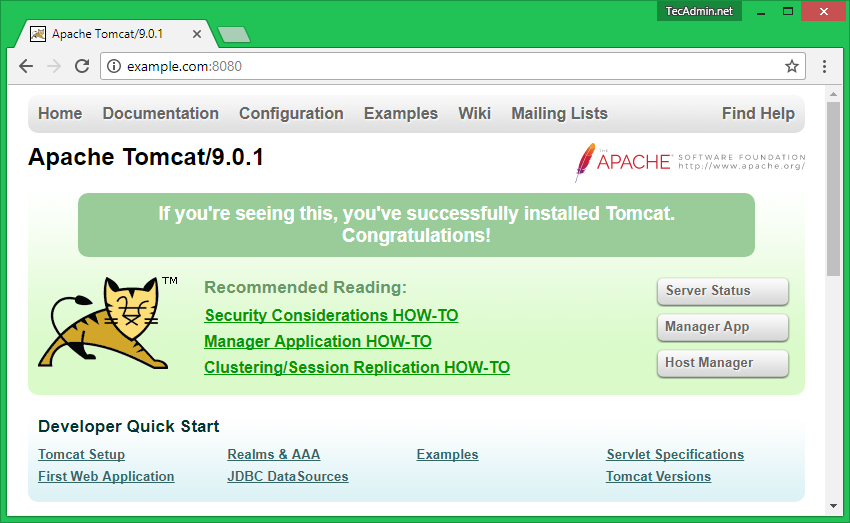Click the Recommended Reading heading
The image size is (850, 523).
(x=305, y=287)
